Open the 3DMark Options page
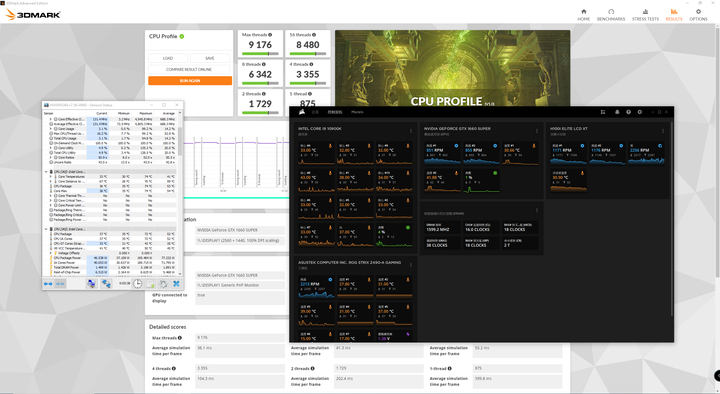The height and width of the screenshot is (394, 720). pos(698,15)
